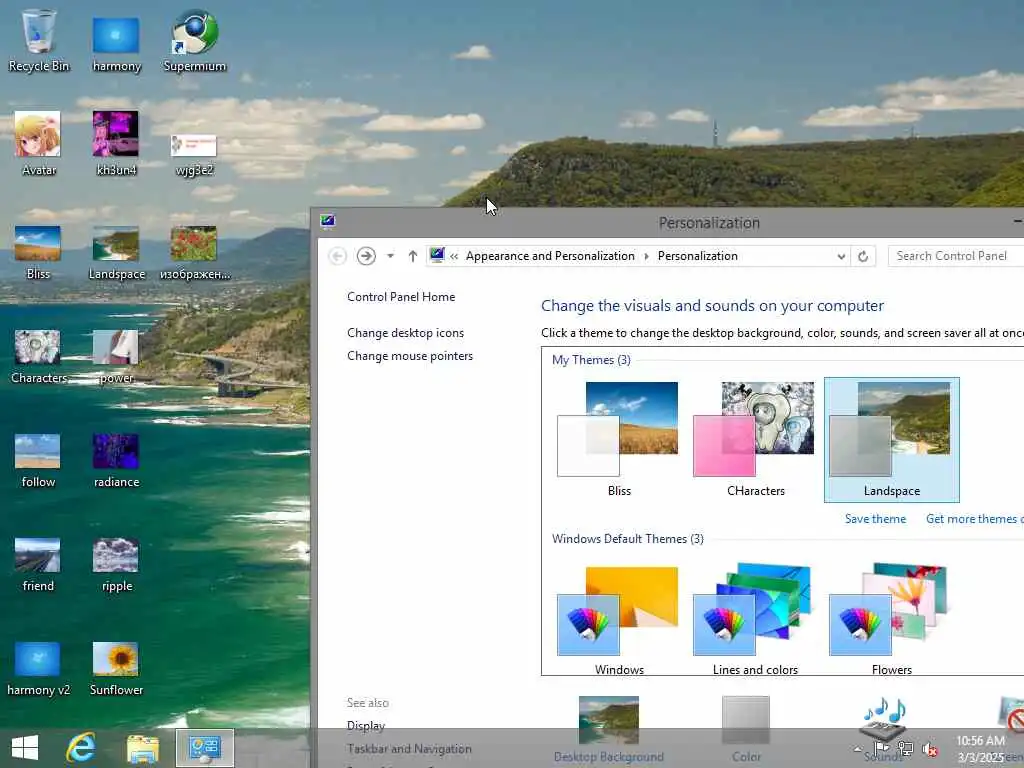
Task: Click the Personalization breadcrumb segment
Action: [697, 256]
